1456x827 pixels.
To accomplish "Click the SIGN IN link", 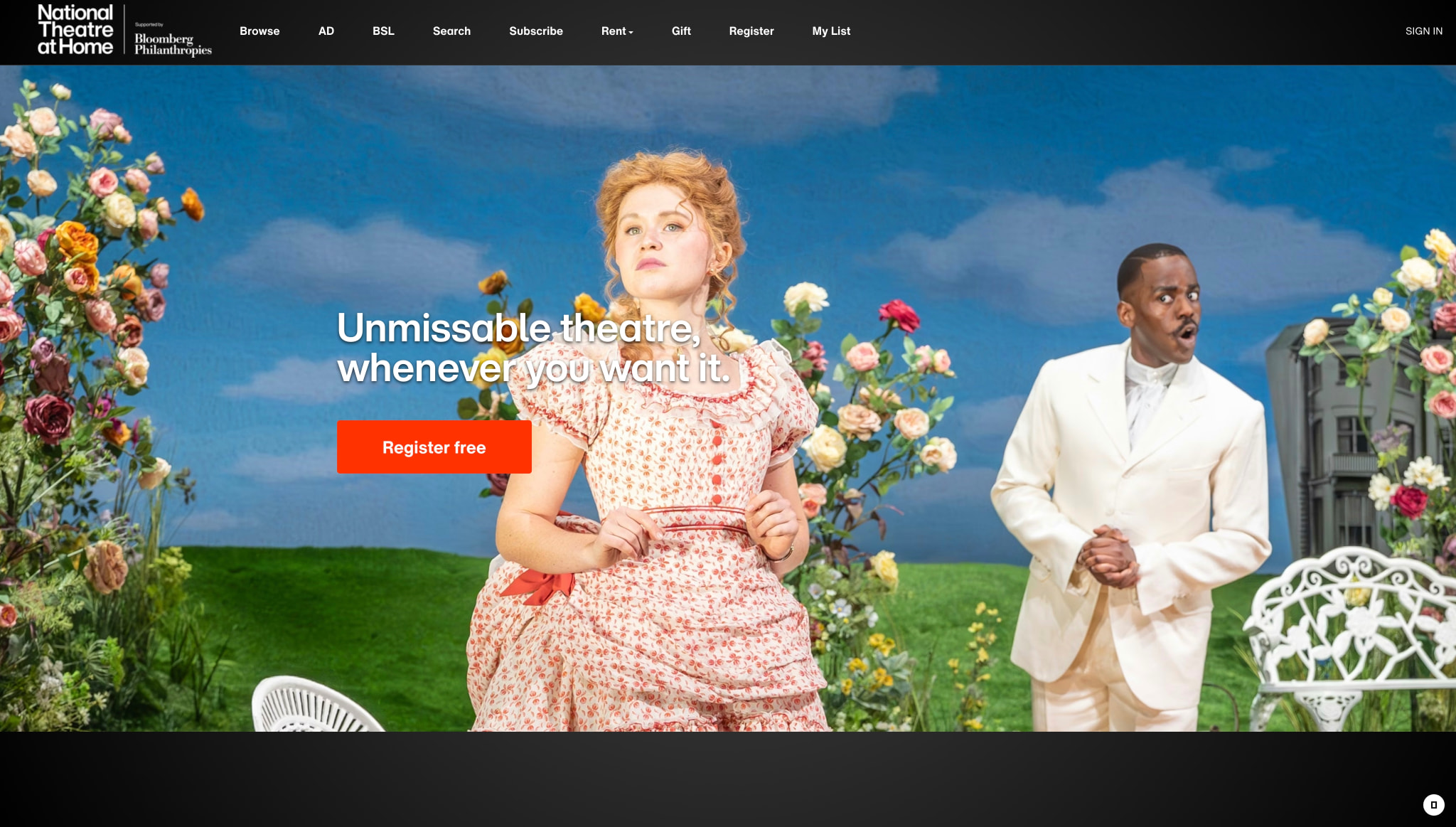I will tap(1423, 31).
